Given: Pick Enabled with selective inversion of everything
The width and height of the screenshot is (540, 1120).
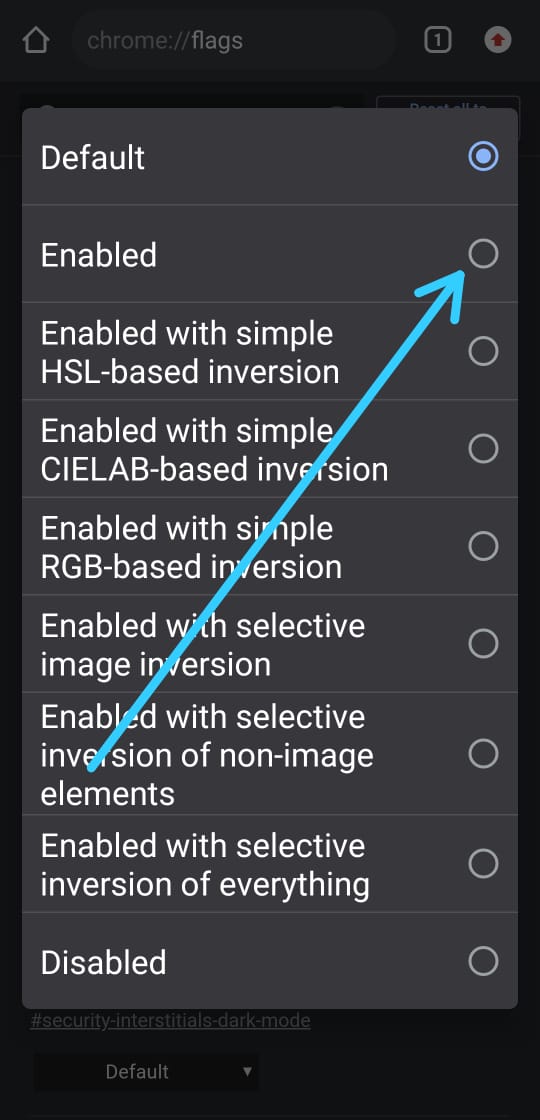Looking at the screenshot, I should click(269, 864).
